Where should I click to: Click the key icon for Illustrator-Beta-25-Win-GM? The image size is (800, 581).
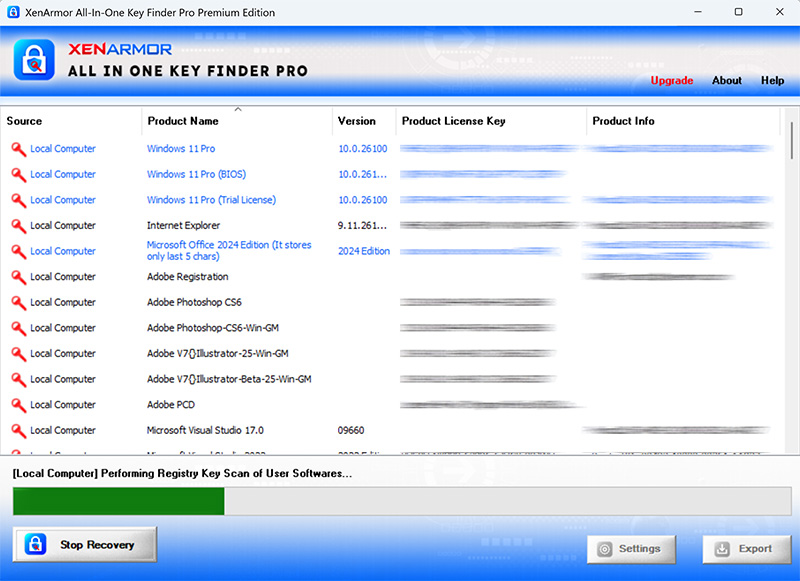tap(18, 380)
